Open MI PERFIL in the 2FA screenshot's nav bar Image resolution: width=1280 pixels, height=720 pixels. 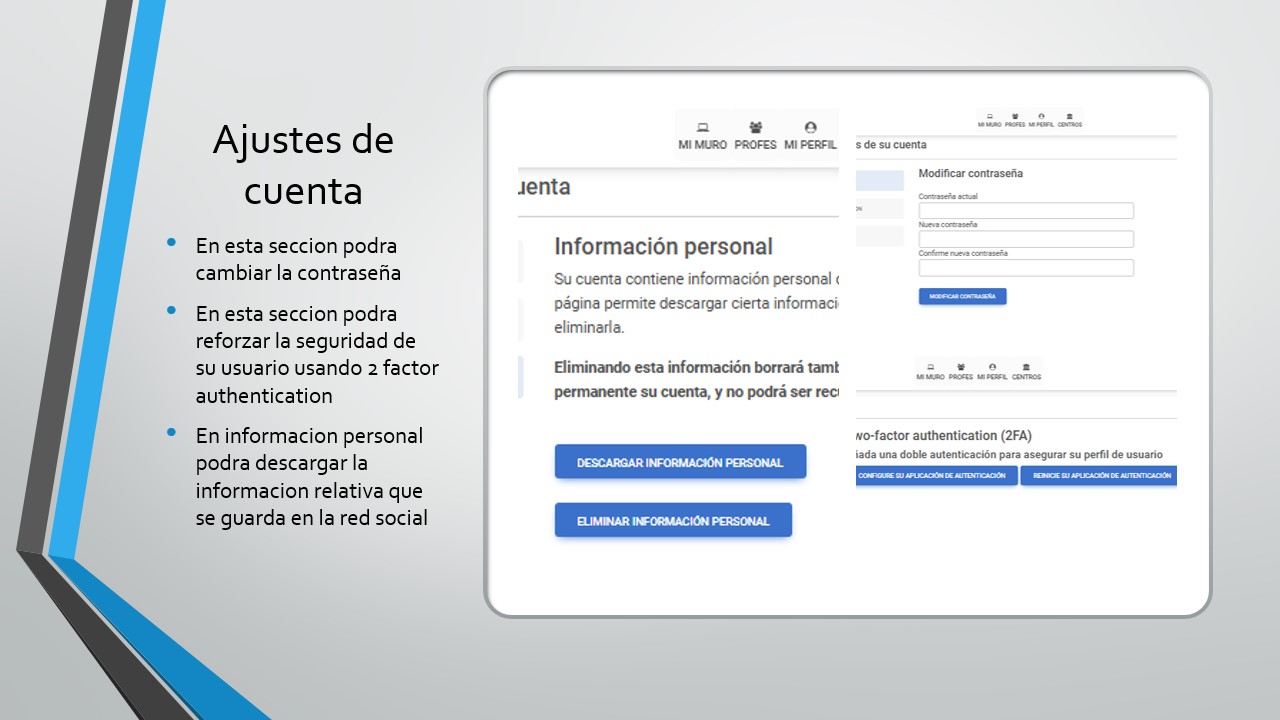(992, 372)
